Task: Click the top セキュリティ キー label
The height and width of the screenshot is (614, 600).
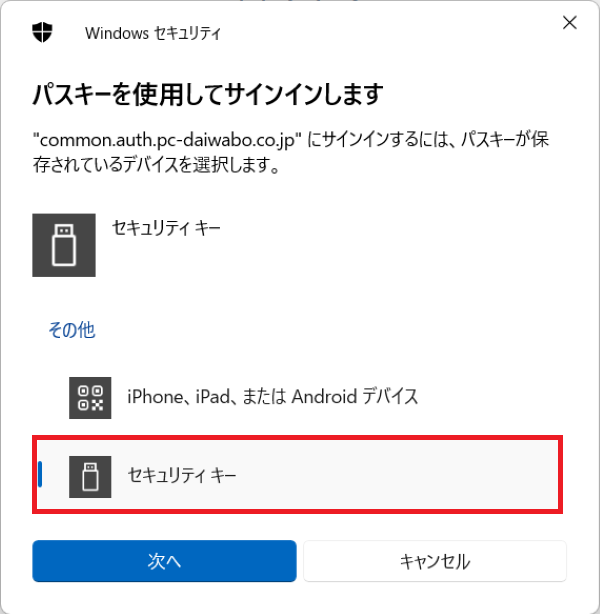Action: tap(166, 228)
